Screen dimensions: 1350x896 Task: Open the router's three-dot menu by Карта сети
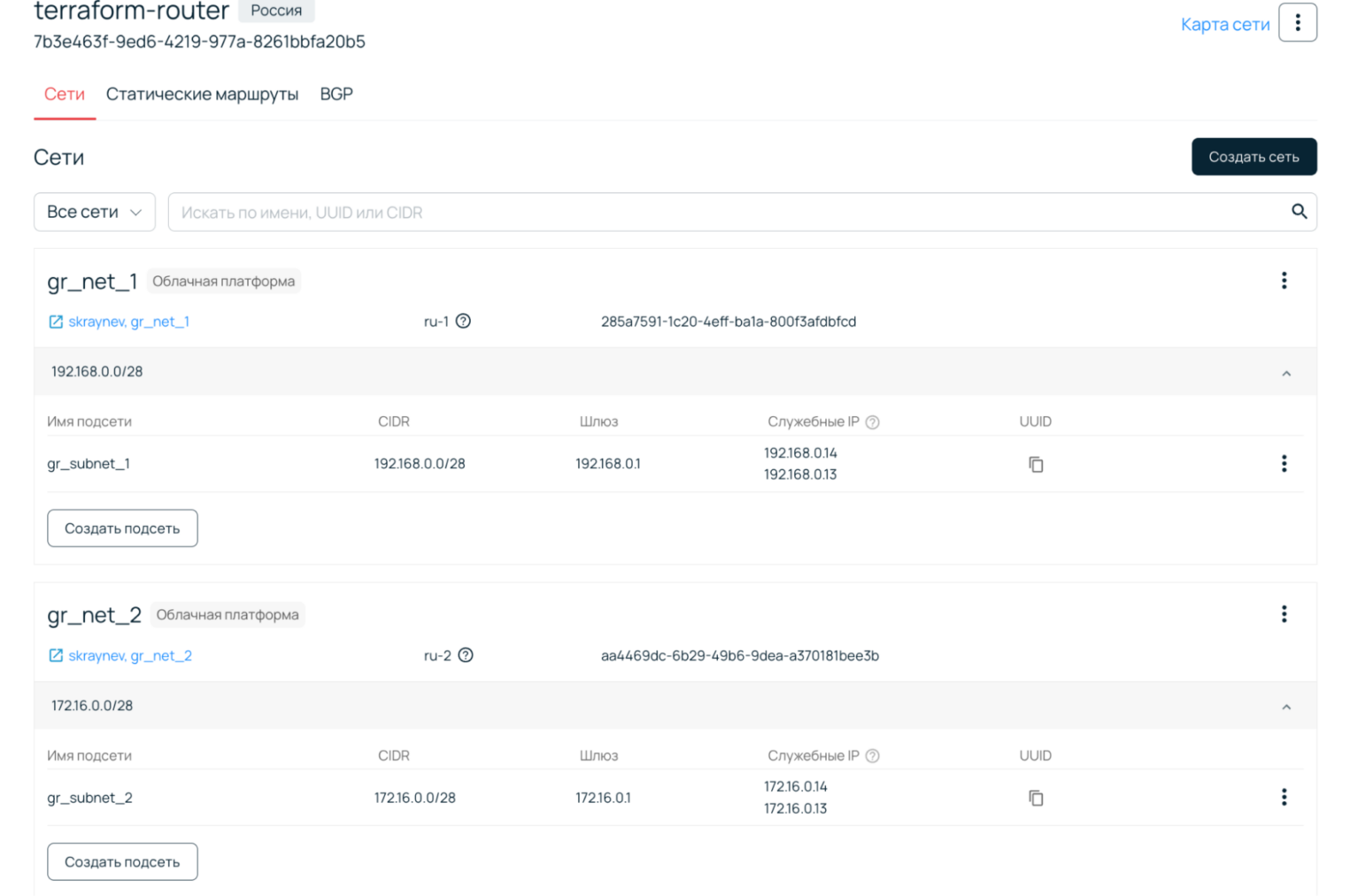coord(1297,23)
